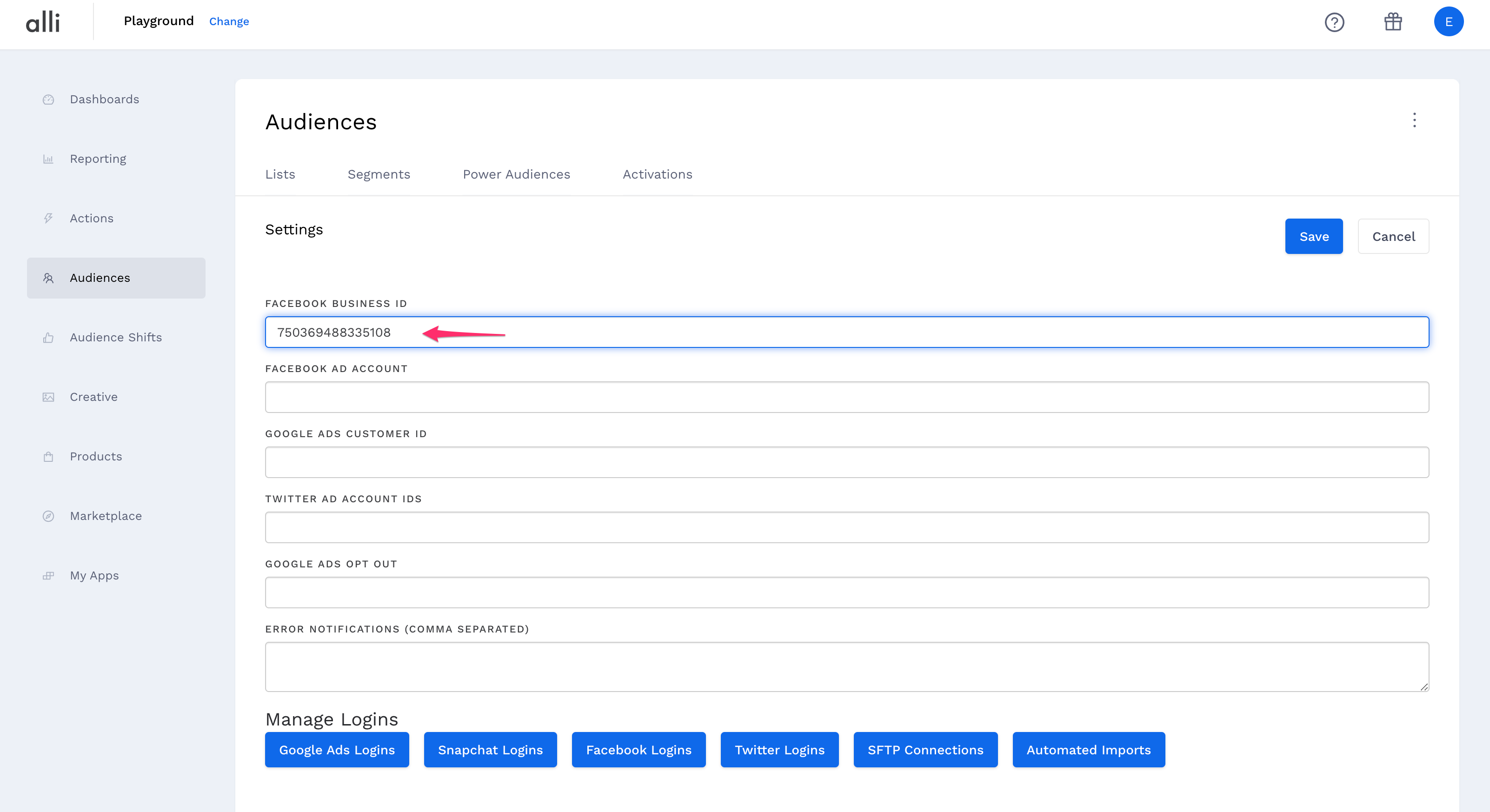This screenshot has height=812, width=1490.
Task: Open the Products section
Action: (x=95, y=456)
